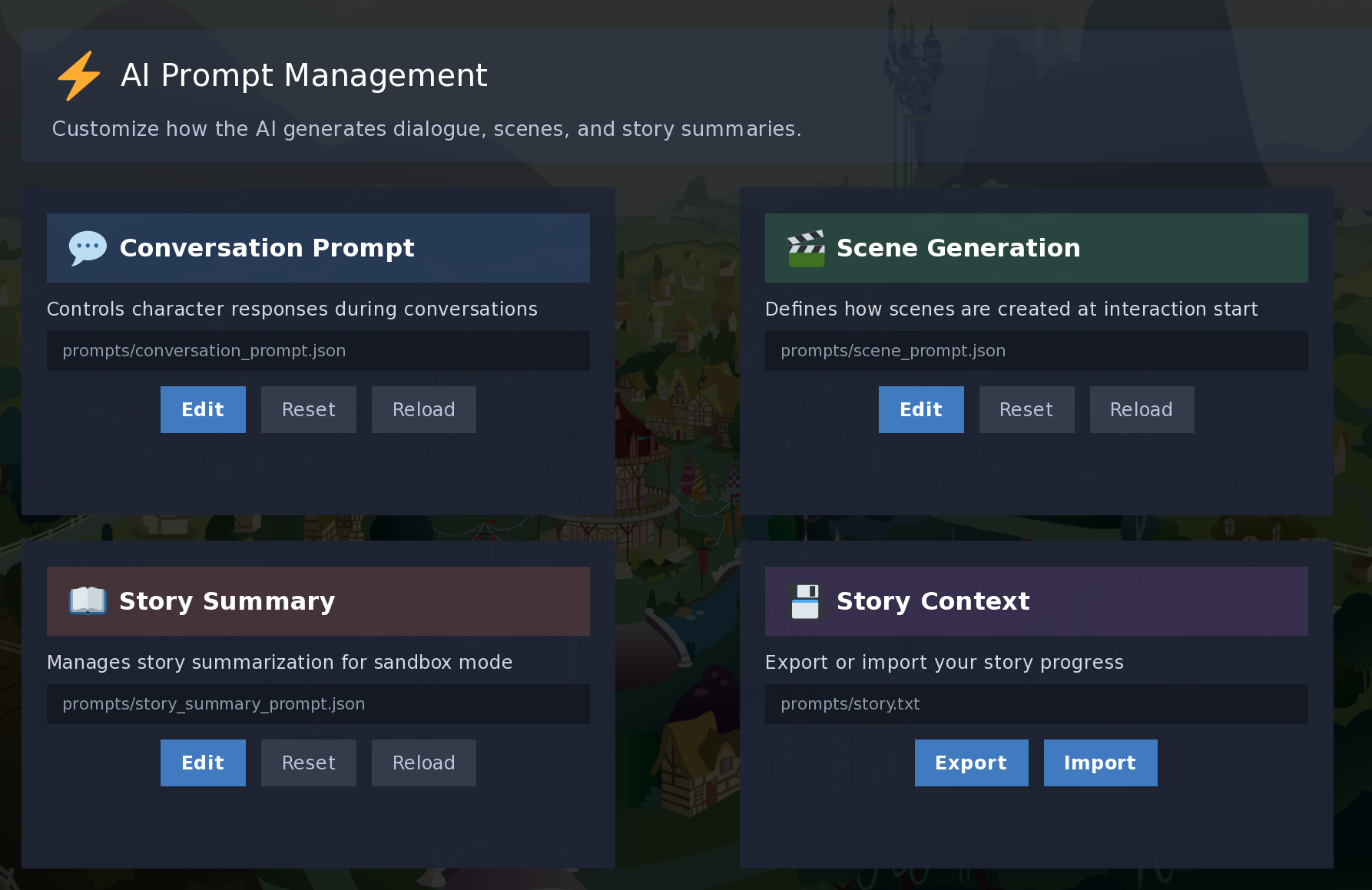The height and width of the screenshot is (890, 1372).
Task: Click 'Export or import your story progress' text
Action: point(944,662)
